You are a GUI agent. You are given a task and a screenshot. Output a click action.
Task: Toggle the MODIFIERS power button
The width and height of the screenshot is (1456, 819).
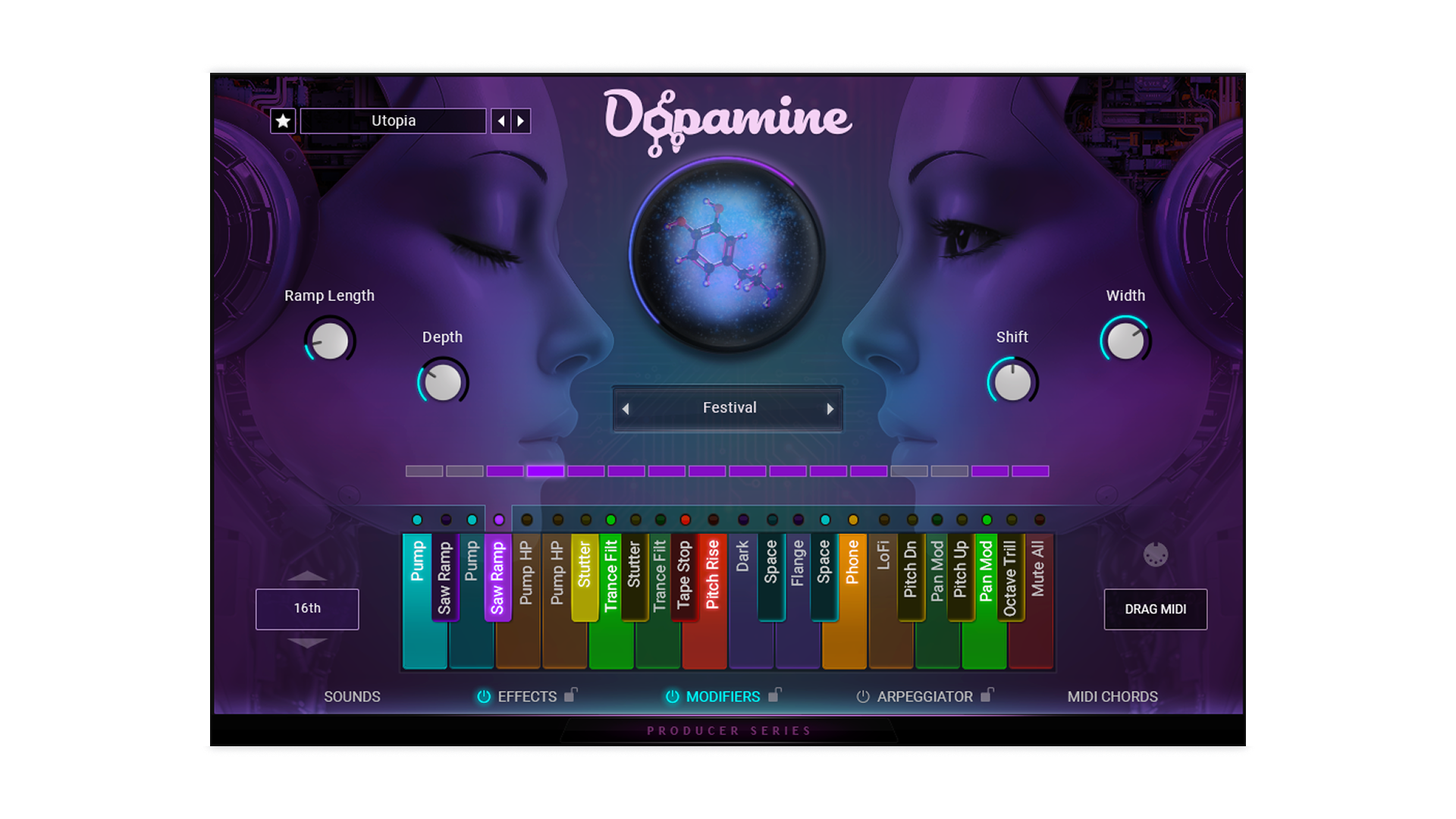pyautogui.click(x=672, y=697)
